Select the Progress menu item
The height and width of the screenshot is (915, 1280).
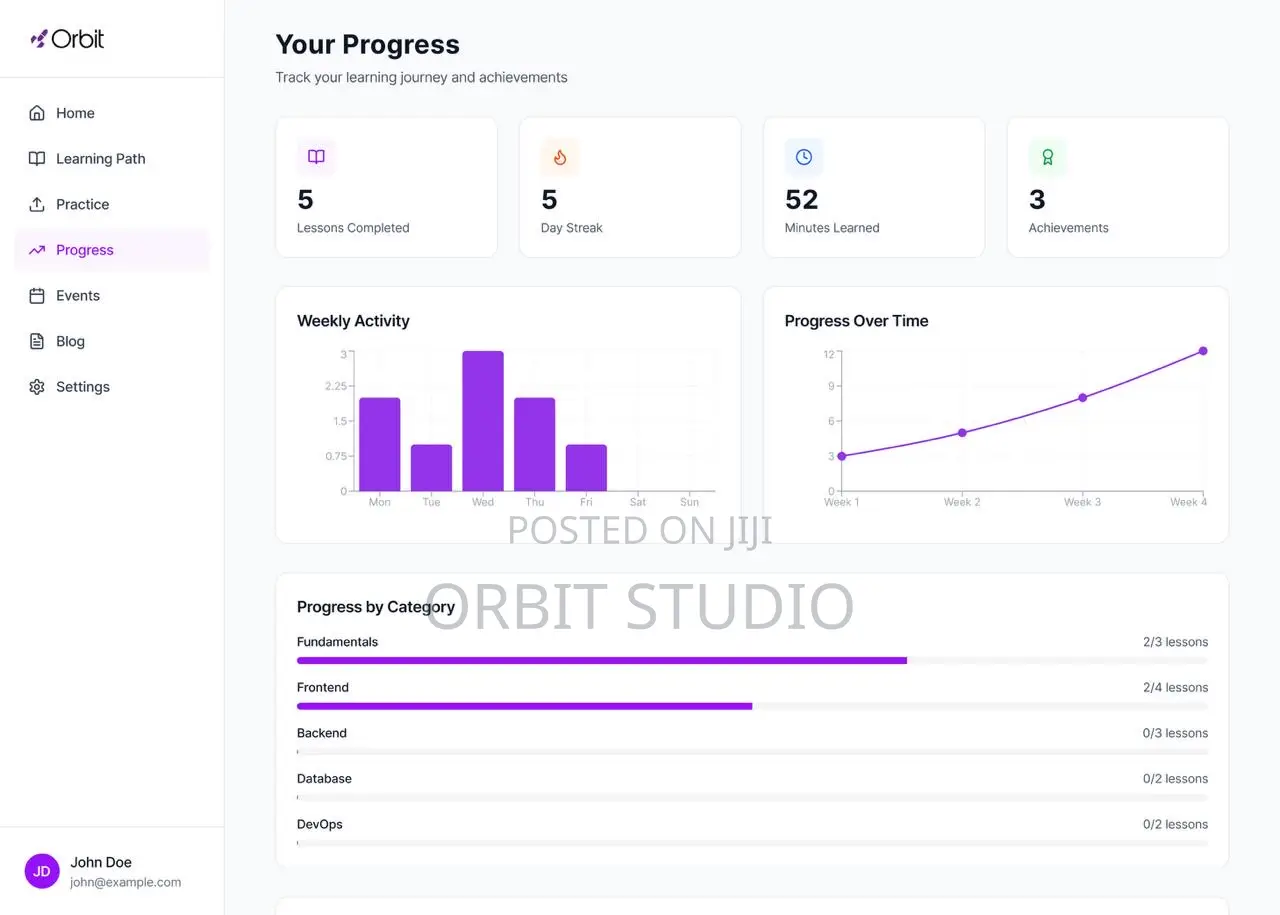coord(112,250)
